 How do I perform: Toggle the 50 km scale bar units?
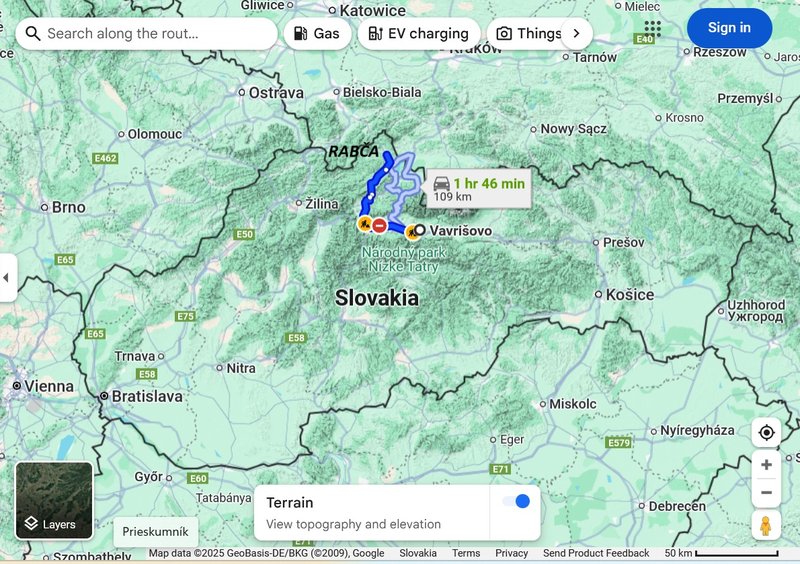[x=721, y=553]
